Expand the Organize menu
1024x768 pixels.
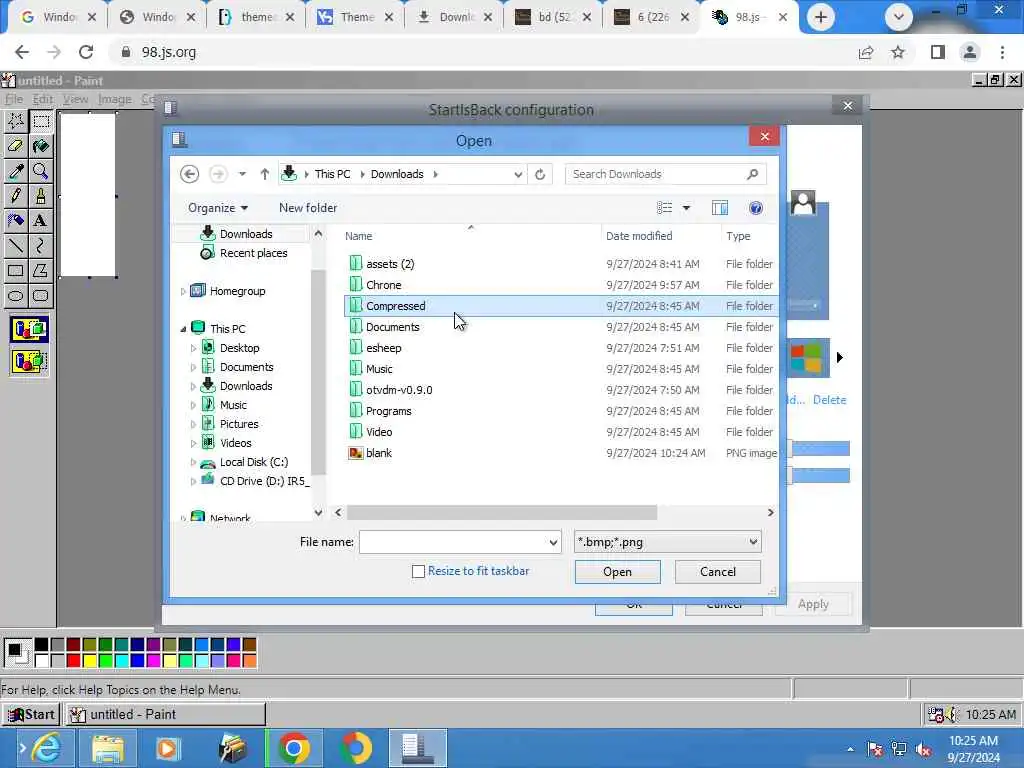[218, 208]
